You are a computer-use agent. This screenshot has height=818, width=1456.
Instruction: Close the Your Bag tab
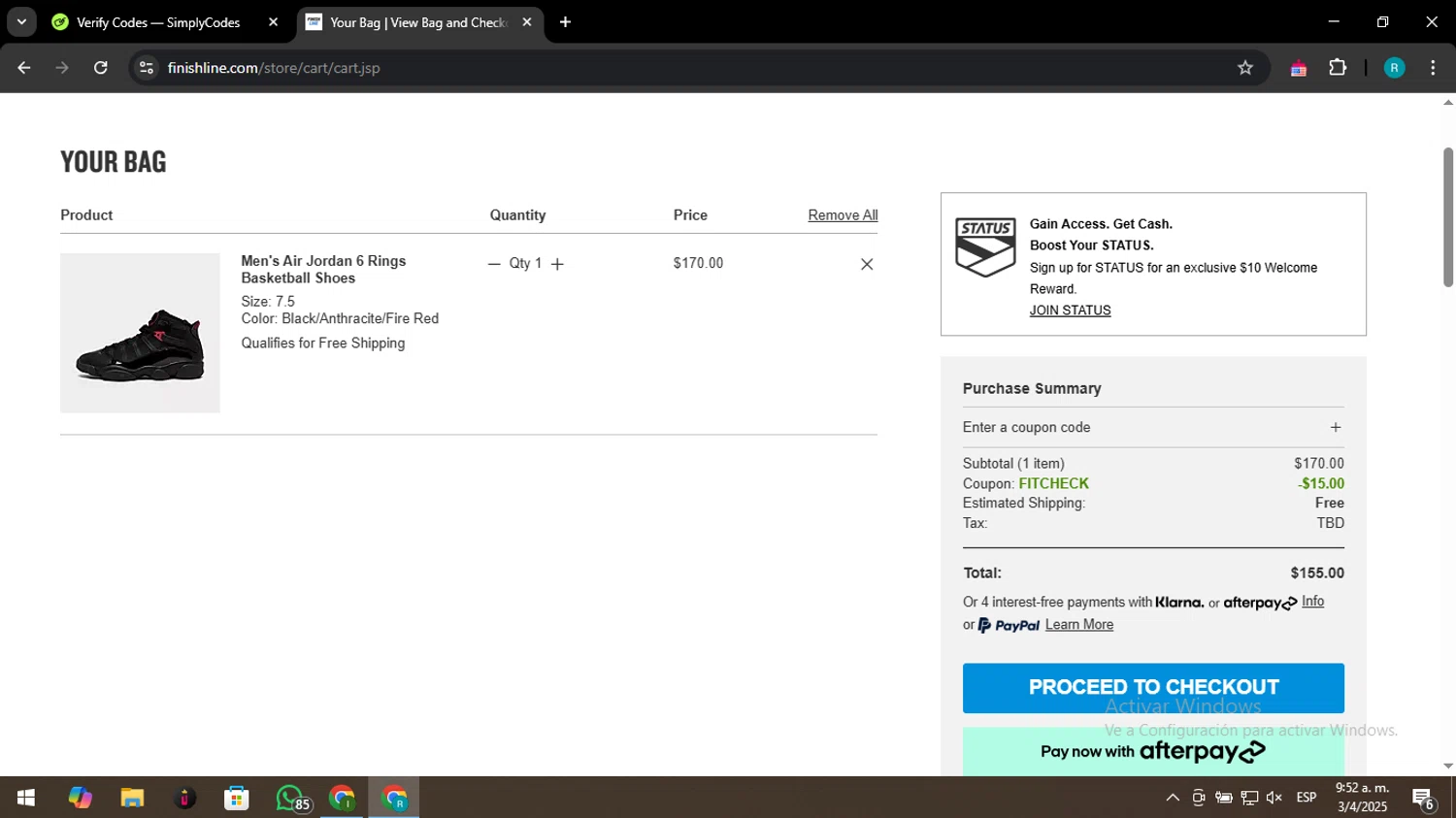(527, 22)
